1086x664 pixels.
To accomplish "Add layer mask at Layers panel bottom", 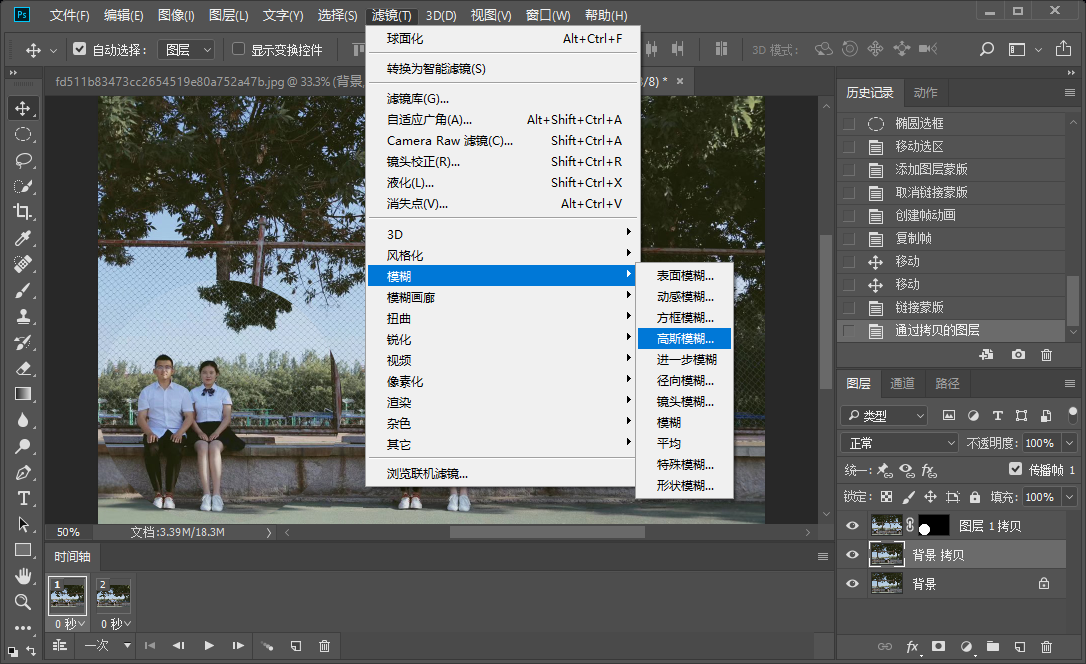I will (x=938, y=647).
